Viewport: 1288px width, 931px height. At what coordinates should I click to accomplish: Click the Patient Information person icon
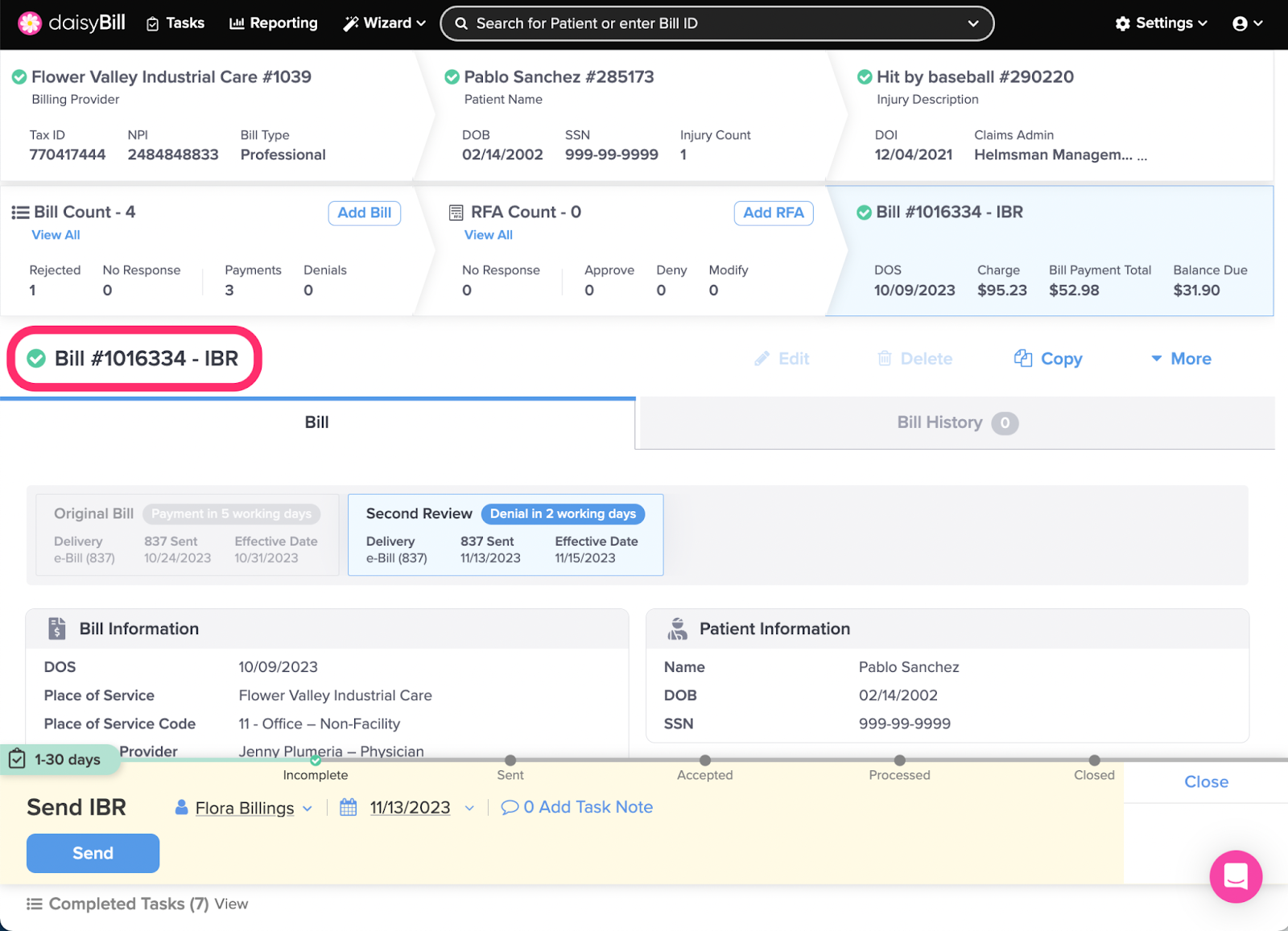pyautogui.click(x=677, y=628)
